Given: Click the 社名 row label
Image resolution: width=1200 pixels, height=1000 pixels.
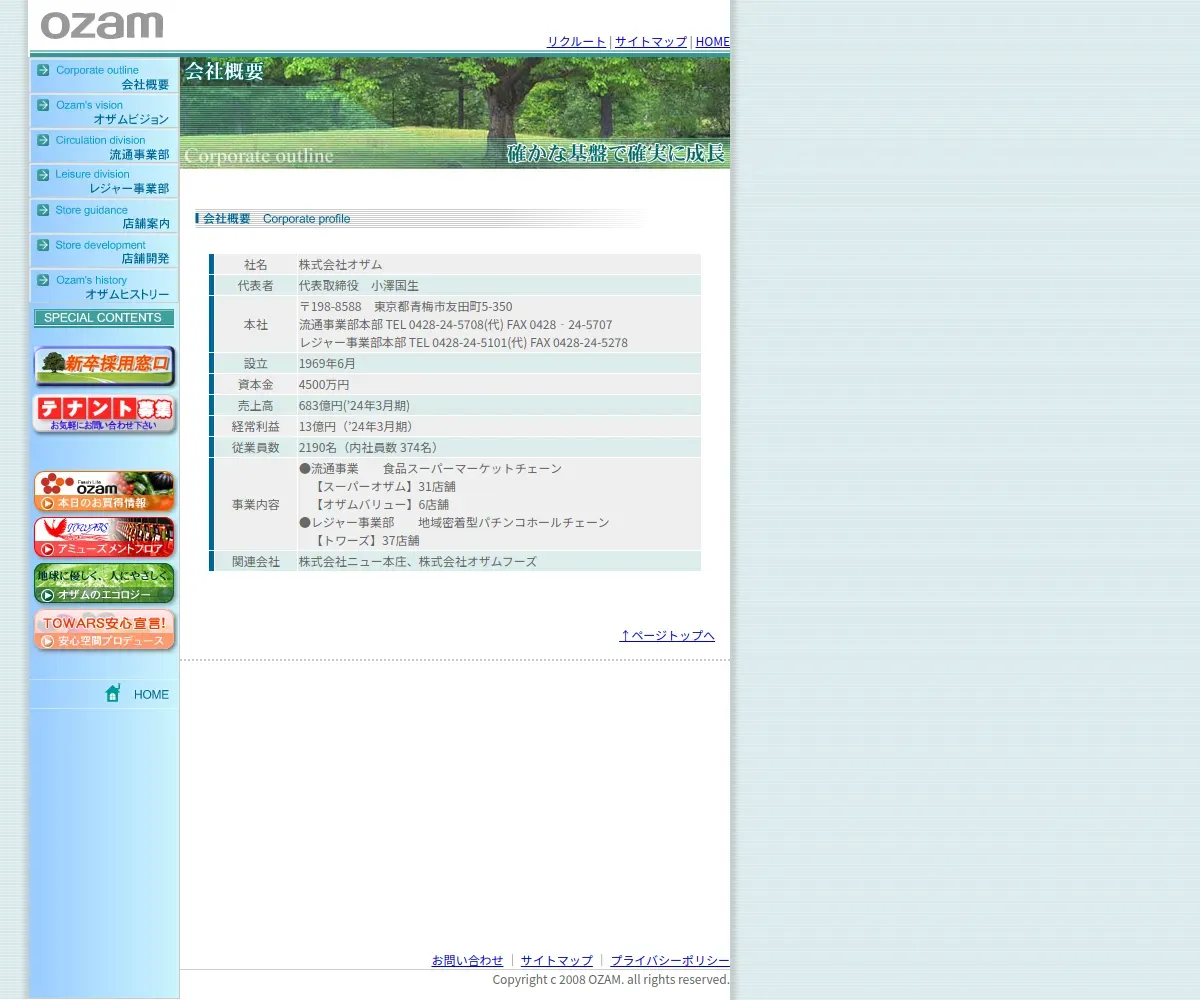Looking at the screenshot, I should tap(256, 265).
